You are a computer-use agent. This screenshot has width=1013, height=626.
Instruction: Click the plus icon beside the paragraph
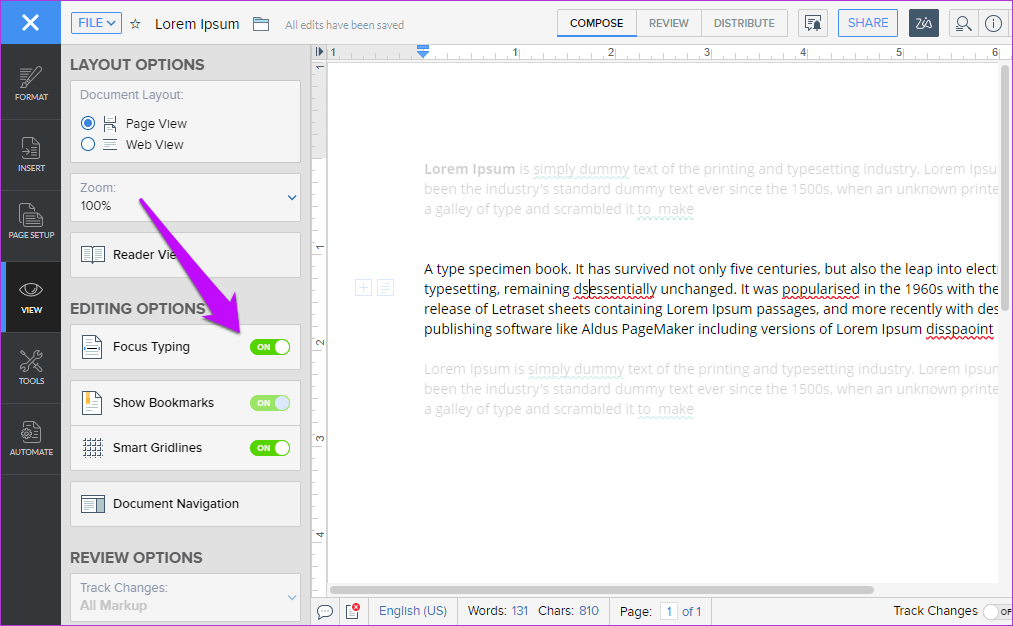(364, 287)
